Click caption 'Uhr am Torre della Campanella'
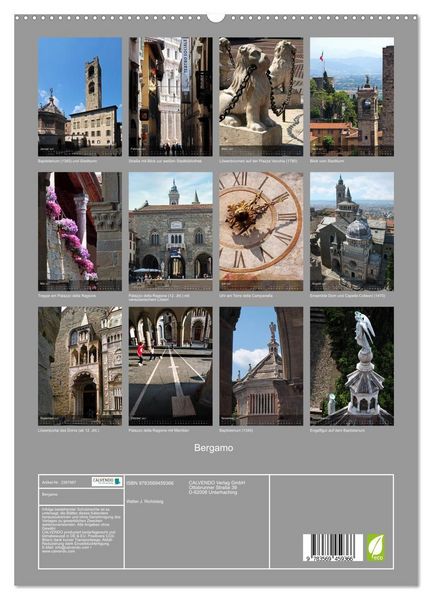 coord(246,296)
